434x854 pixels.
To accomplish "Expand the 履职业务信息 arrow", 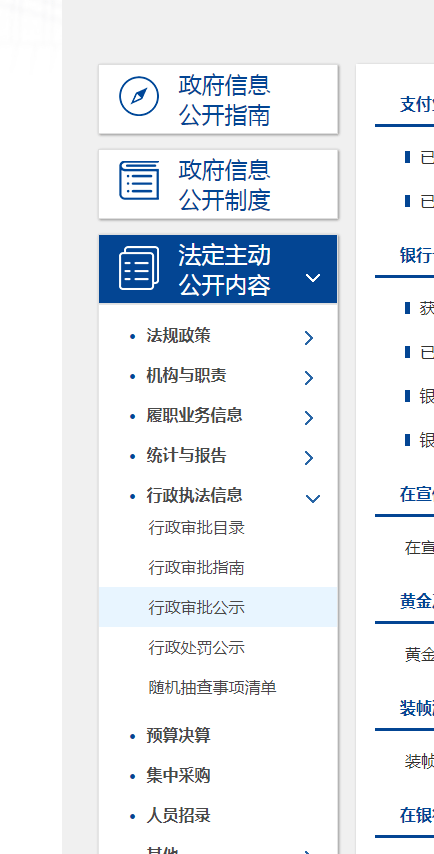I will 309,418.
